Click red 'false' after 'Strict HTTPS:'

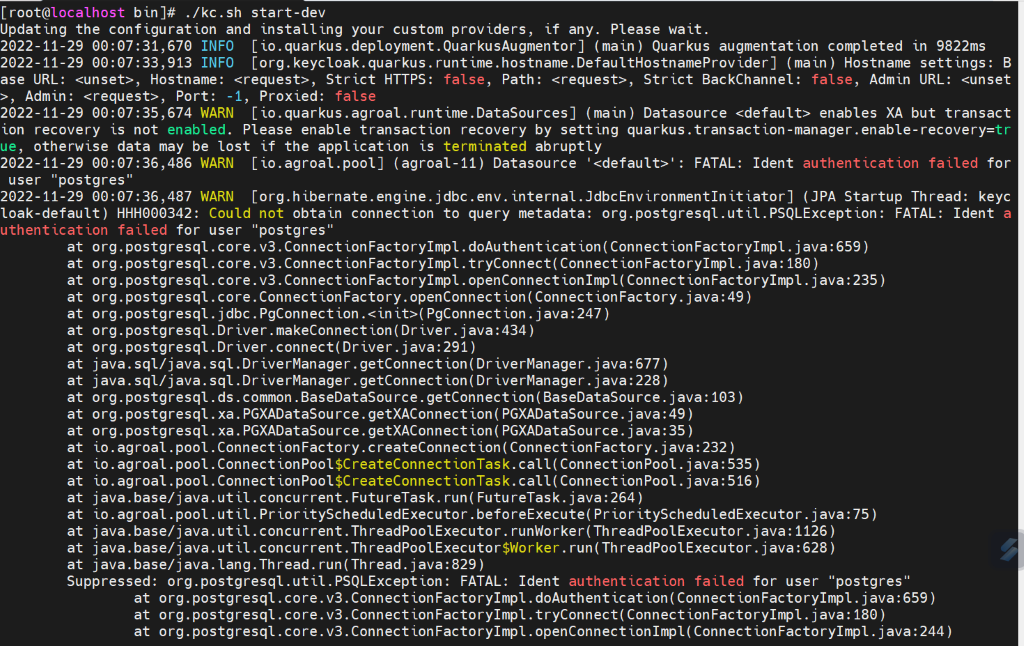464,80
